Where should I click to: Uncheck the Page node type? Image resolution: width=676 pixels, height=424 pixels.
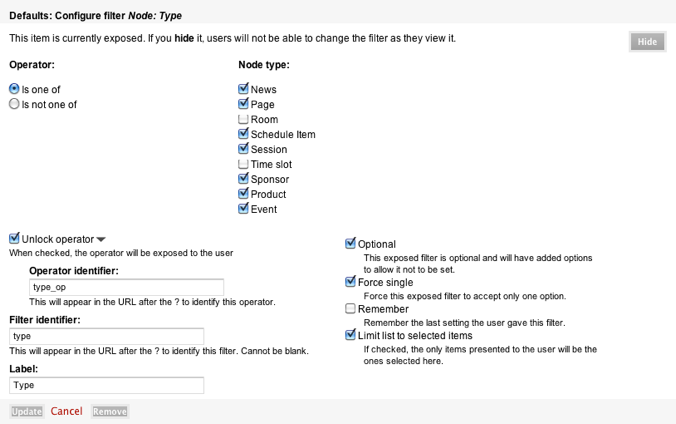coord(243,104)
